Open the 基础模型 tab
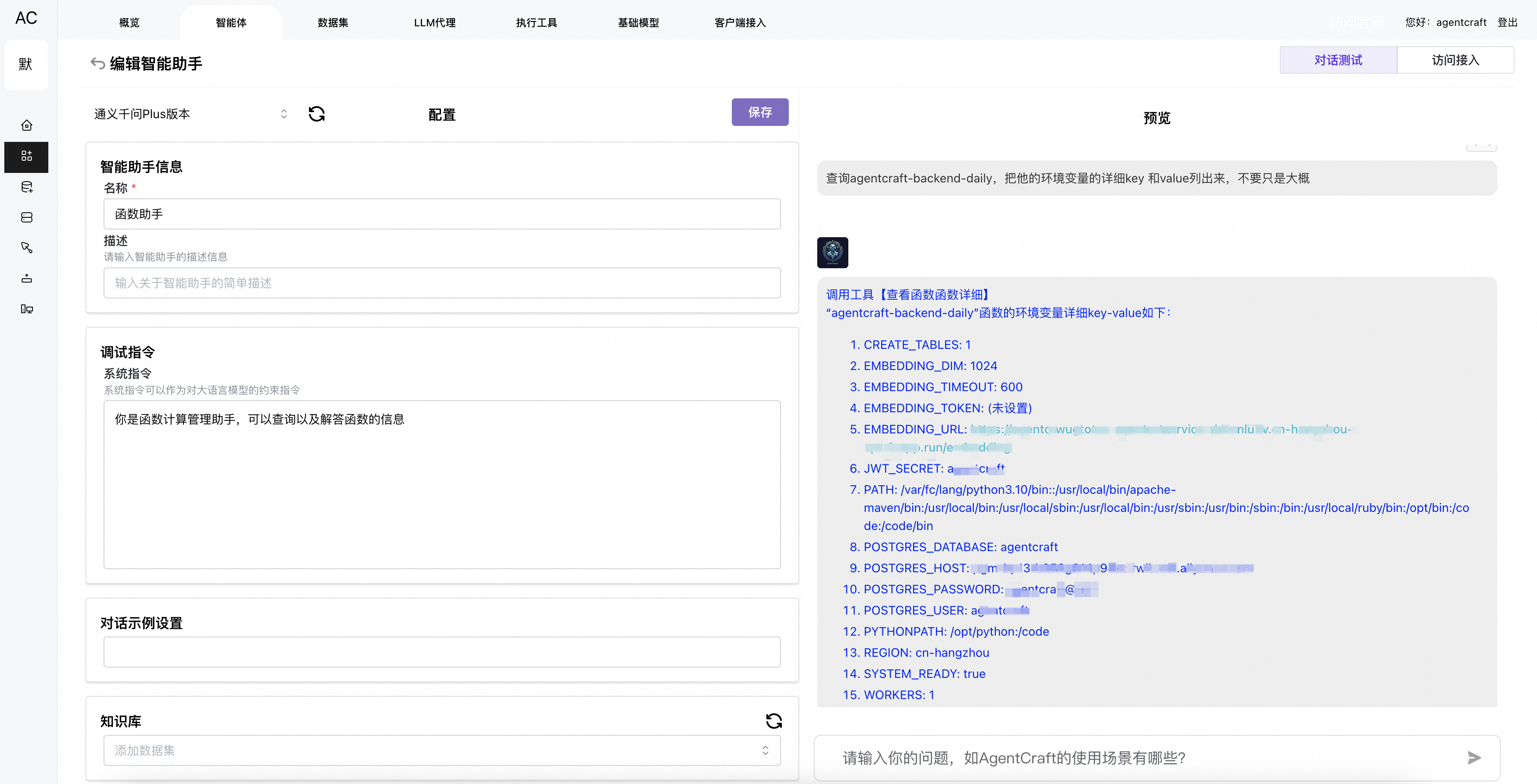The height and width of the screenshot is (784, 1537). (639, 23)
